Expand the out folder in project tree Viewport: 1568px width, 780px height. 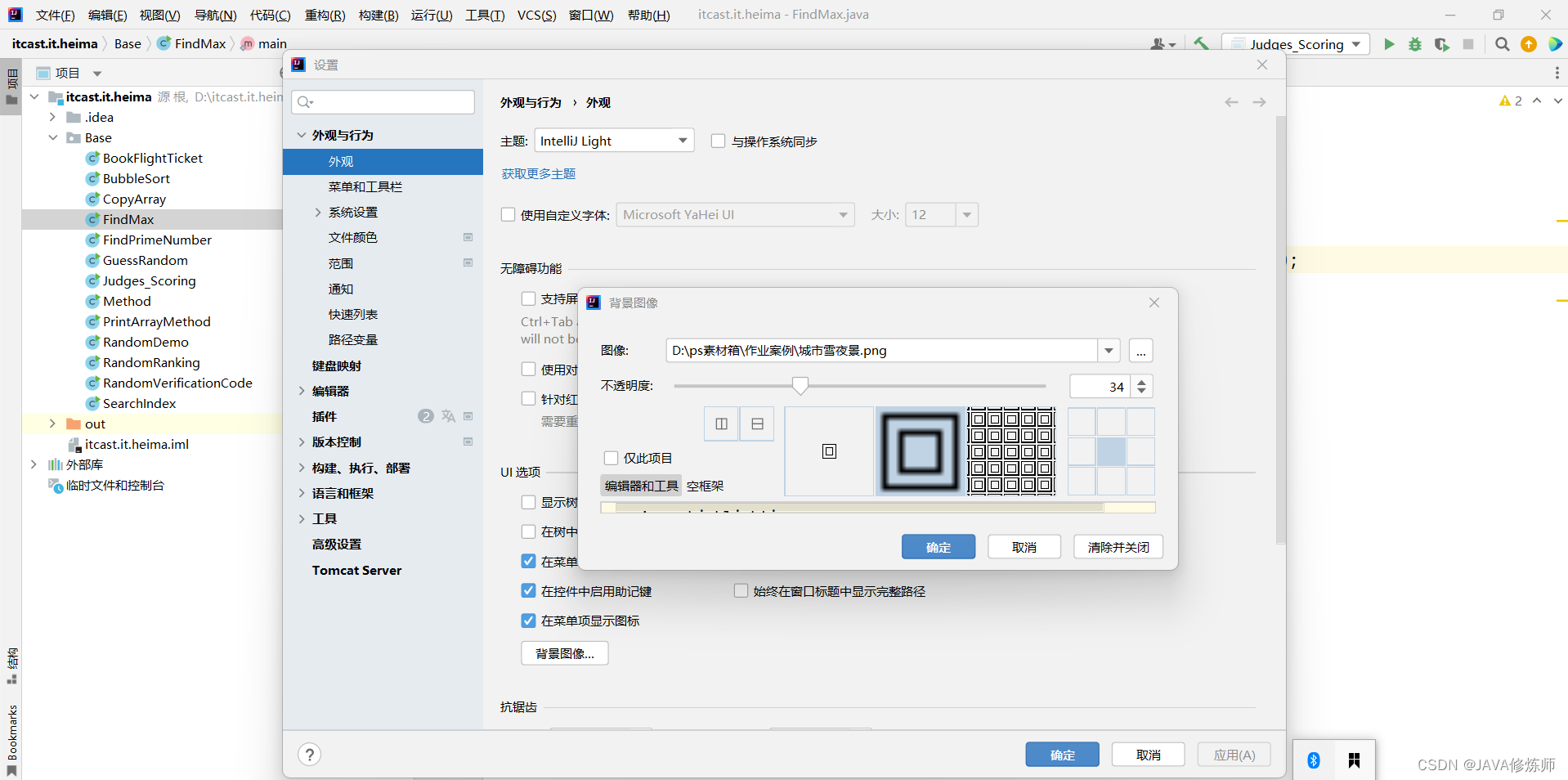click(x=52, y=424)
